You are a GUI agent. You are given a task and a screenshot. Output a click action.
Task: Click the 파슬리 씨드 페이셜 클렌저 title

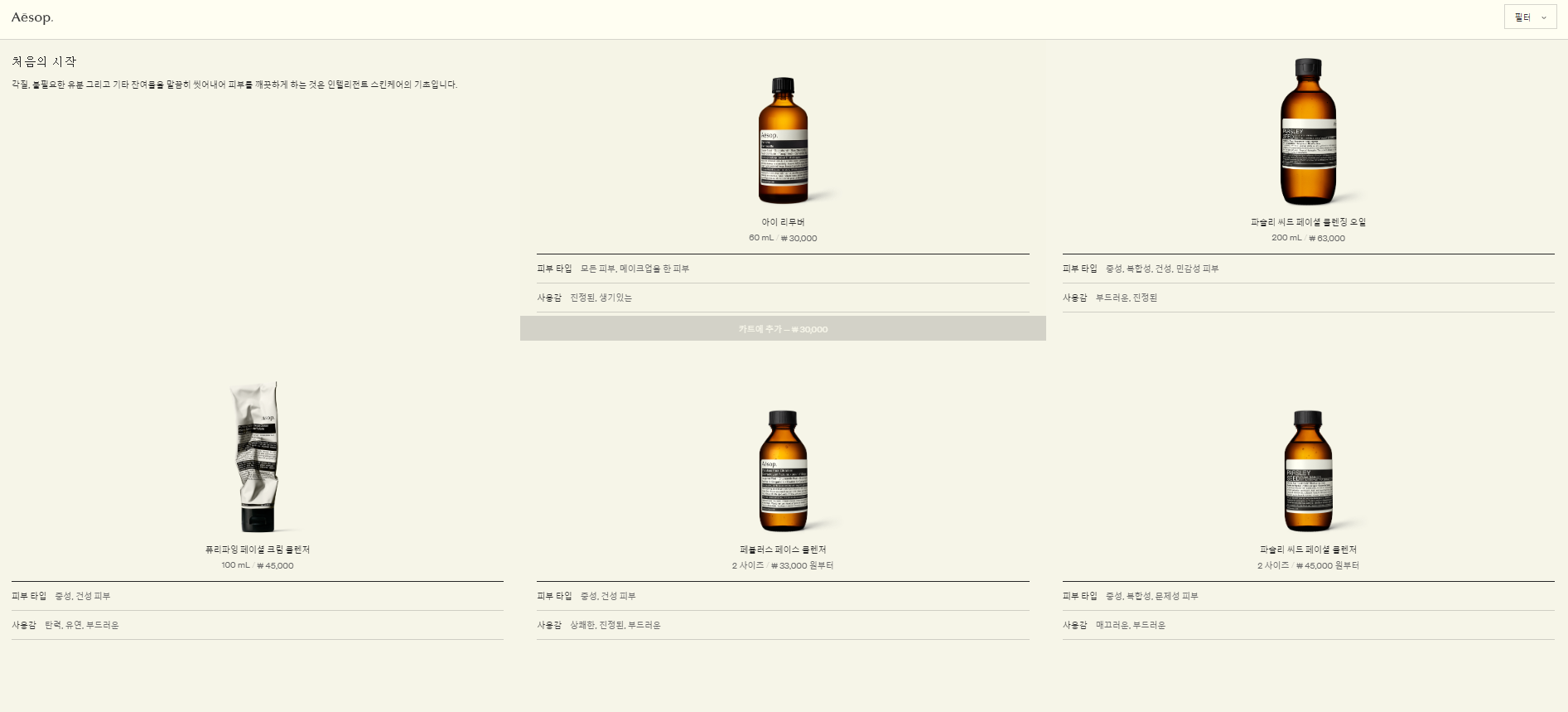tap(1308, 550)
